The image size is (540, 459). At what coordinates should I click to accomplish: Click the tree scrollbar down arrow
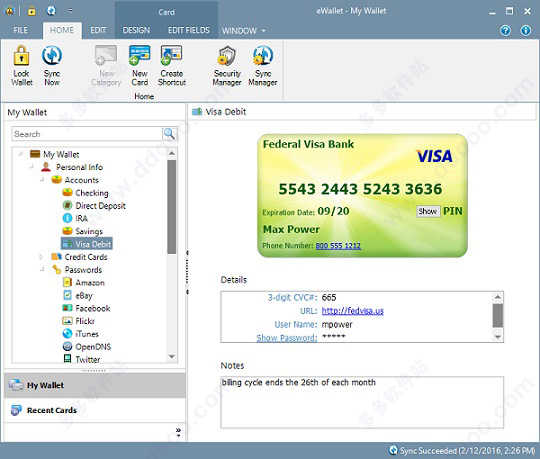pos(172,357)
